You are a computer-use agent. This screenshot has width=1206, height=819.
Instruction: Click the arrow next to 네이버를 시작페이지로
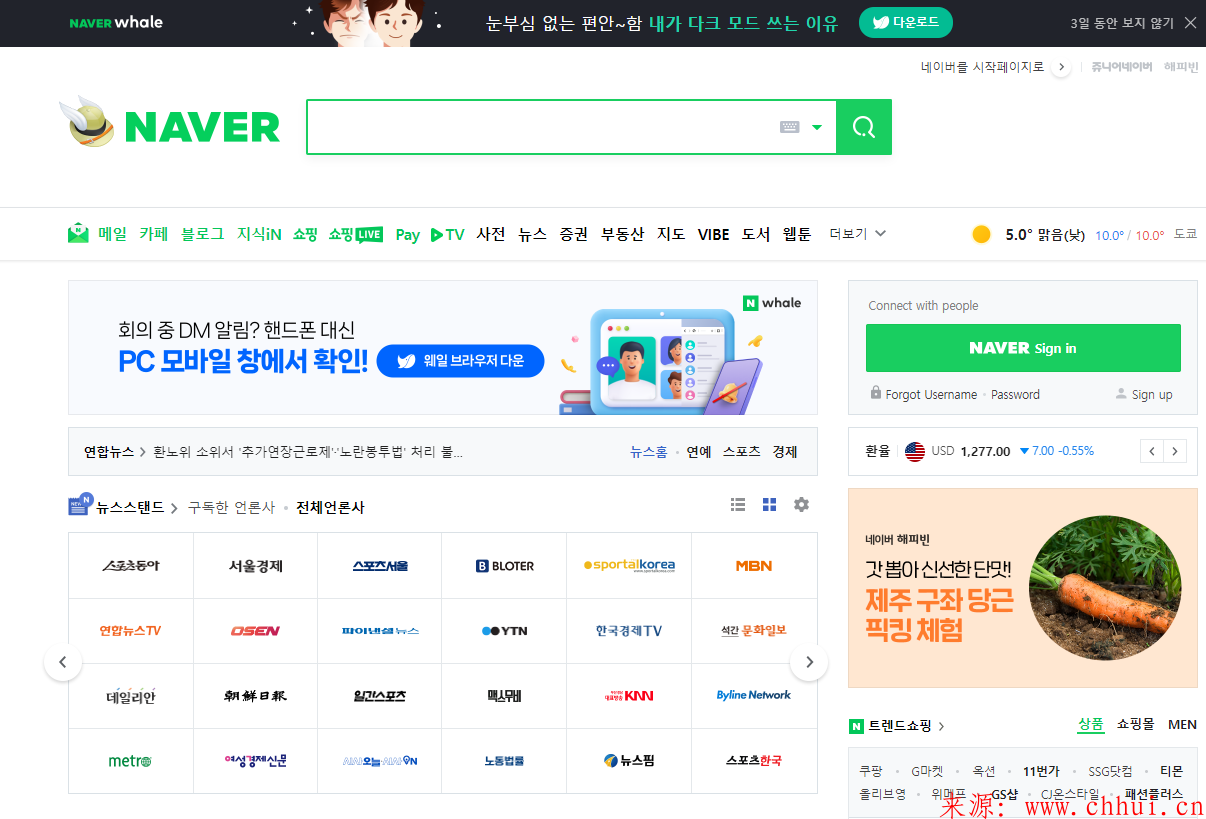pyautogui.click(x=1061, y=67)
